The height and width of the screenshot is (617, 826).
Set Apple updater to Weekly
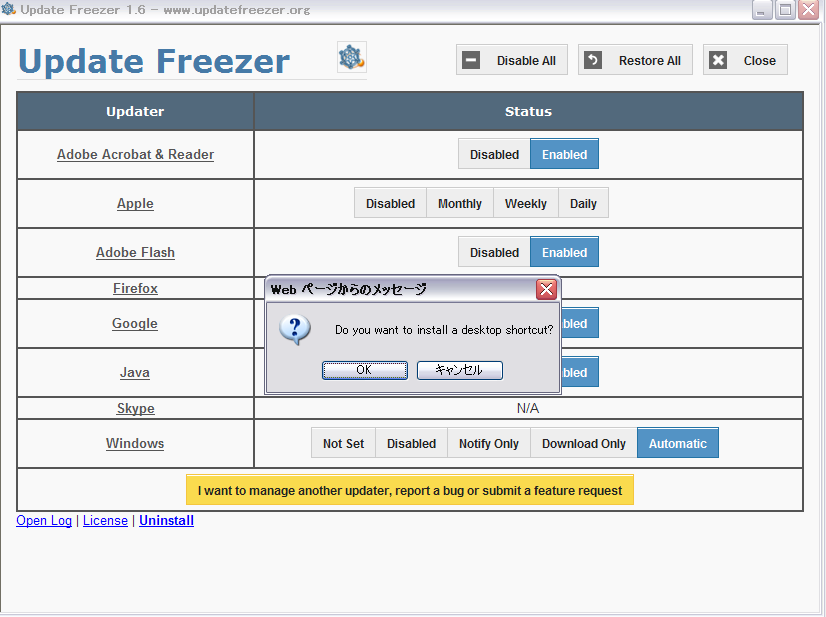click(x=526, y=203)
